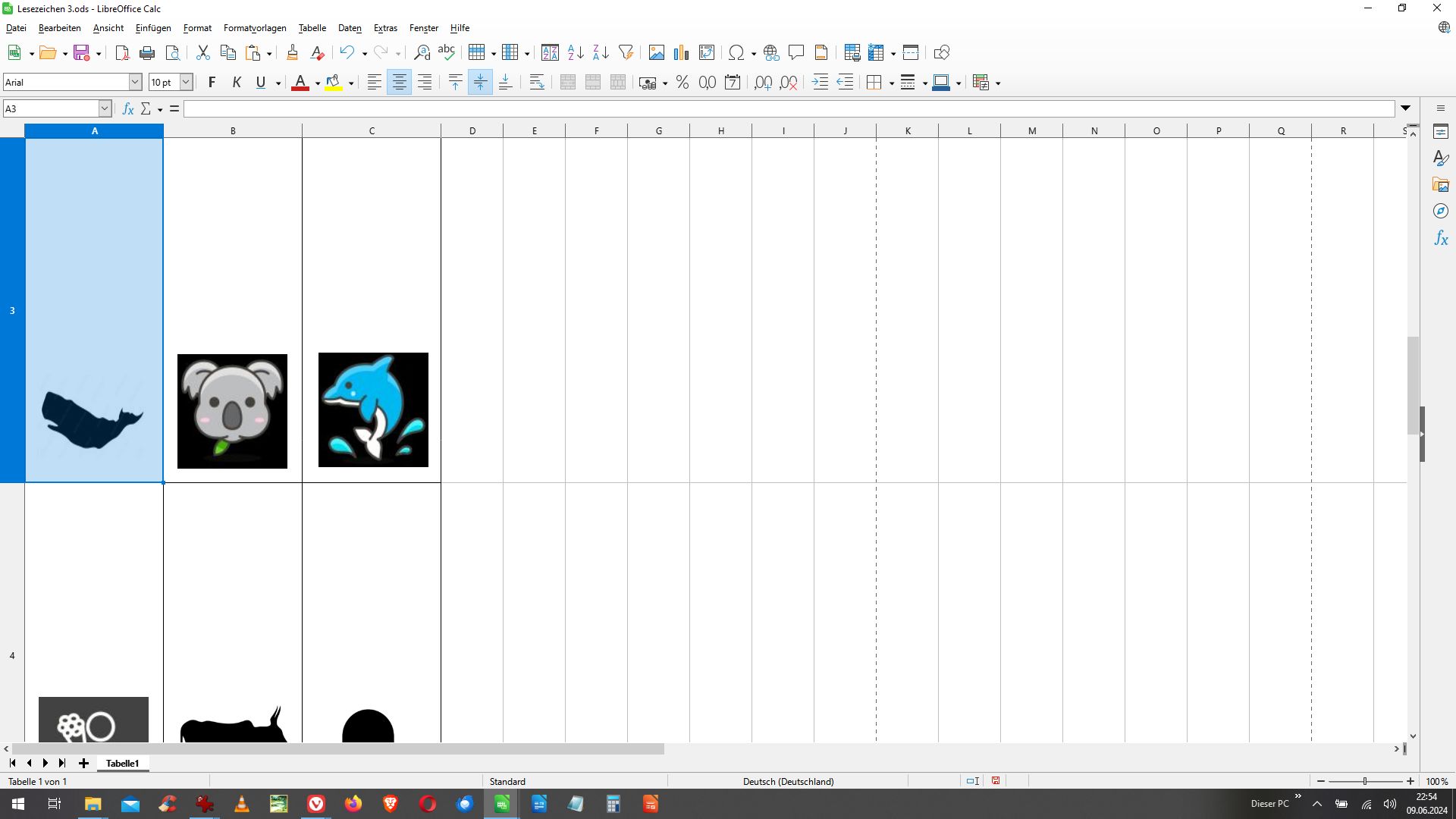Toggle center horizontally alignment
Viewport: 1456px width, 819px height.
[400, 83]
